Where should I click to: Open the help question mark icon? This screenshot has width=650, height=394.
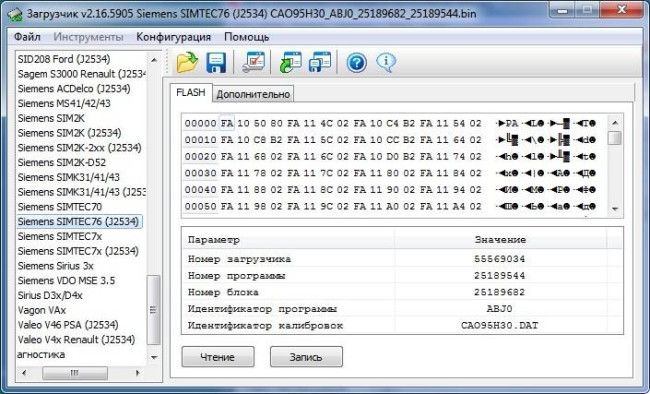(x=357, y=63)
